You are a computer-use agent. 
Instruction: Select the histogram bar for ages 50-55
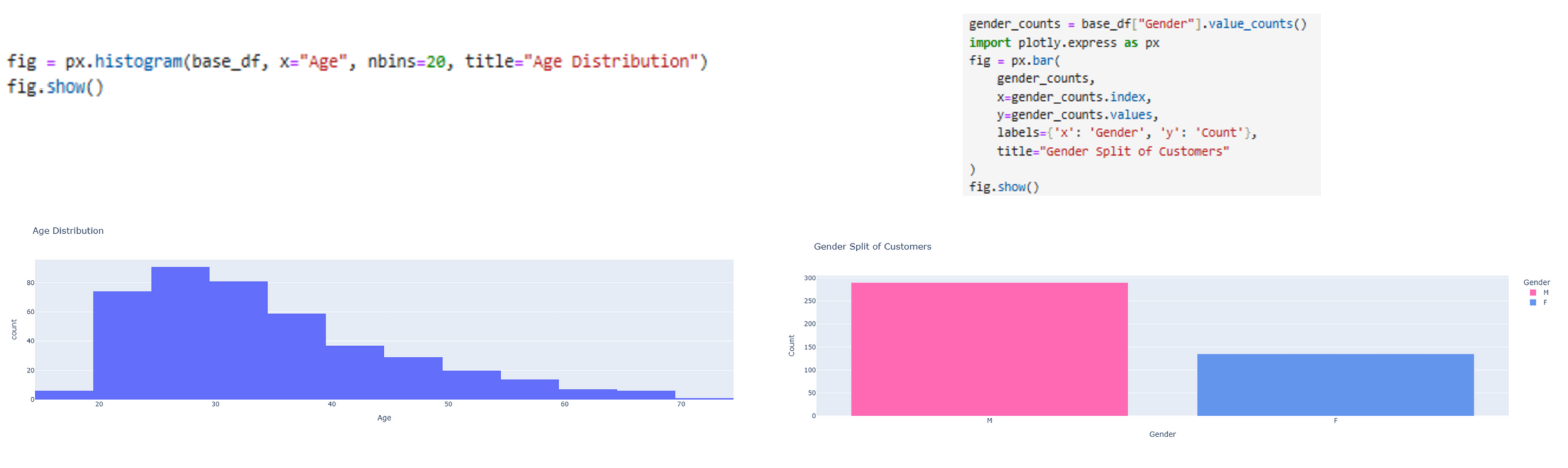pos(472,385)
